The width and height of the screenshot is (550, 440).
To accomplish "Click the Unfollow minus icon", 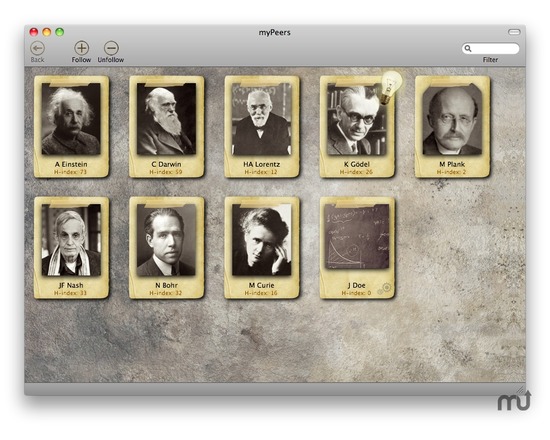I will [111, 48].
